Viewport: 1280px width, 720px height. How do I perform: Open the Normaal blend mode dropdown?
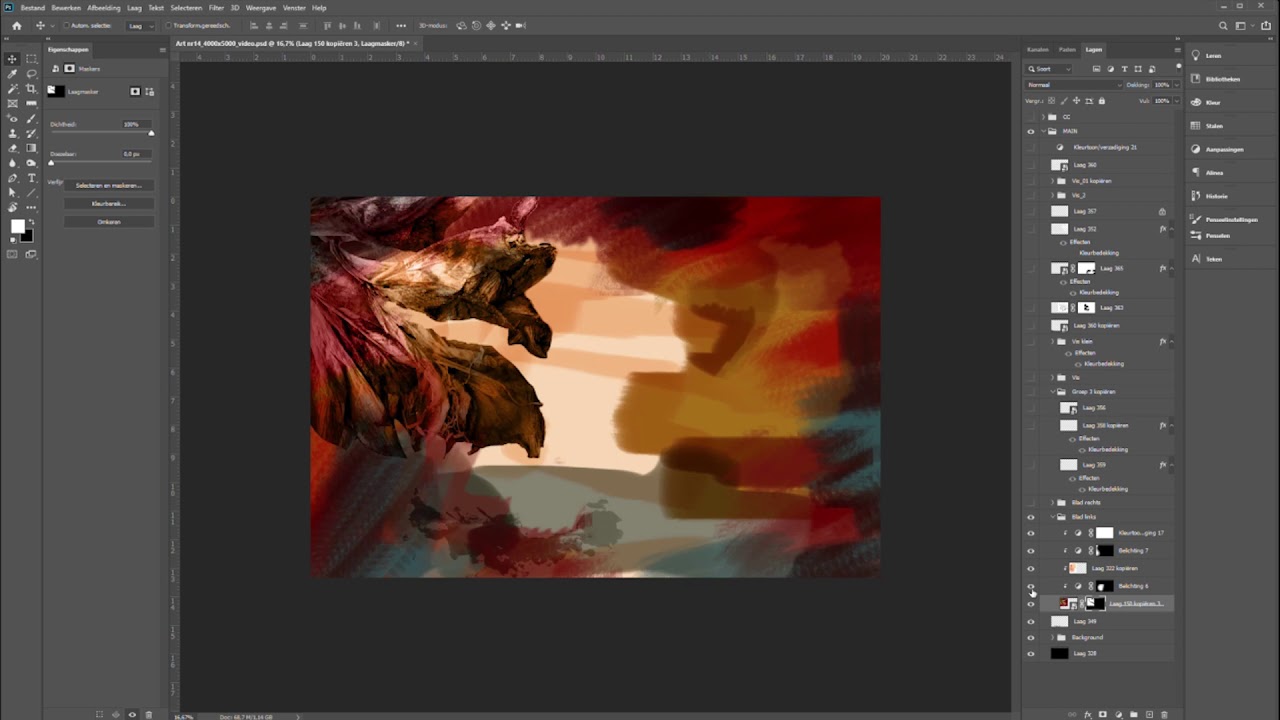[x=1073, y=85]
